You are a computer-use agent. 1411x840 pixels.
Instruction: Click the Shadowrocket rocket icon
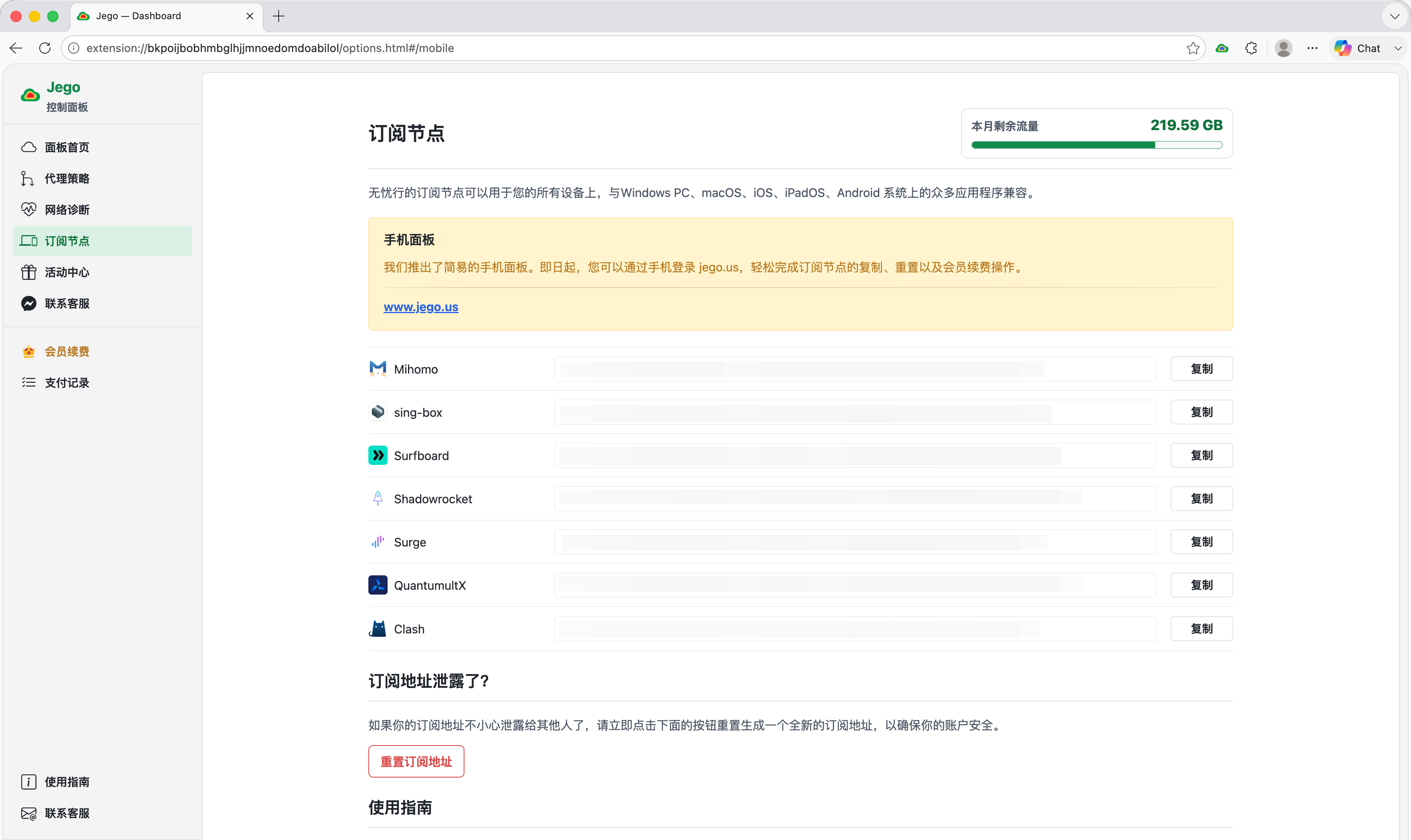(x=378, y=498)
